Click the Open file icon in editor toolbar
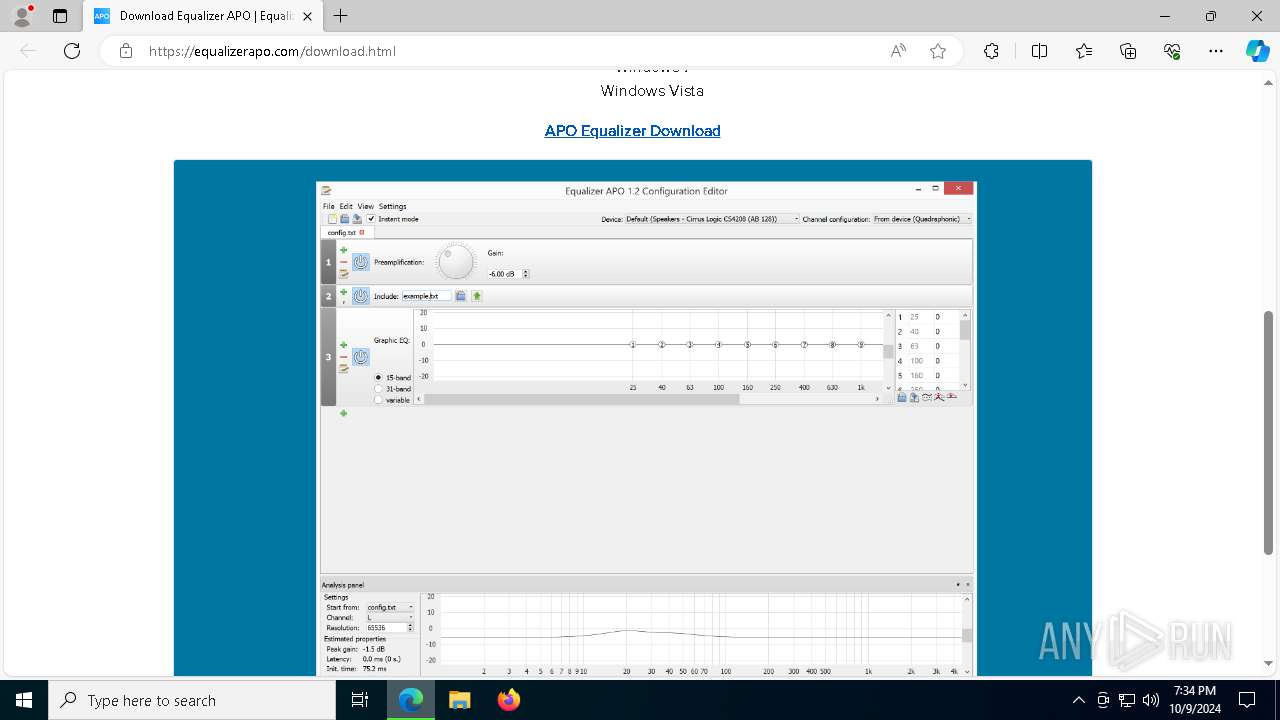 coord(345,219)
